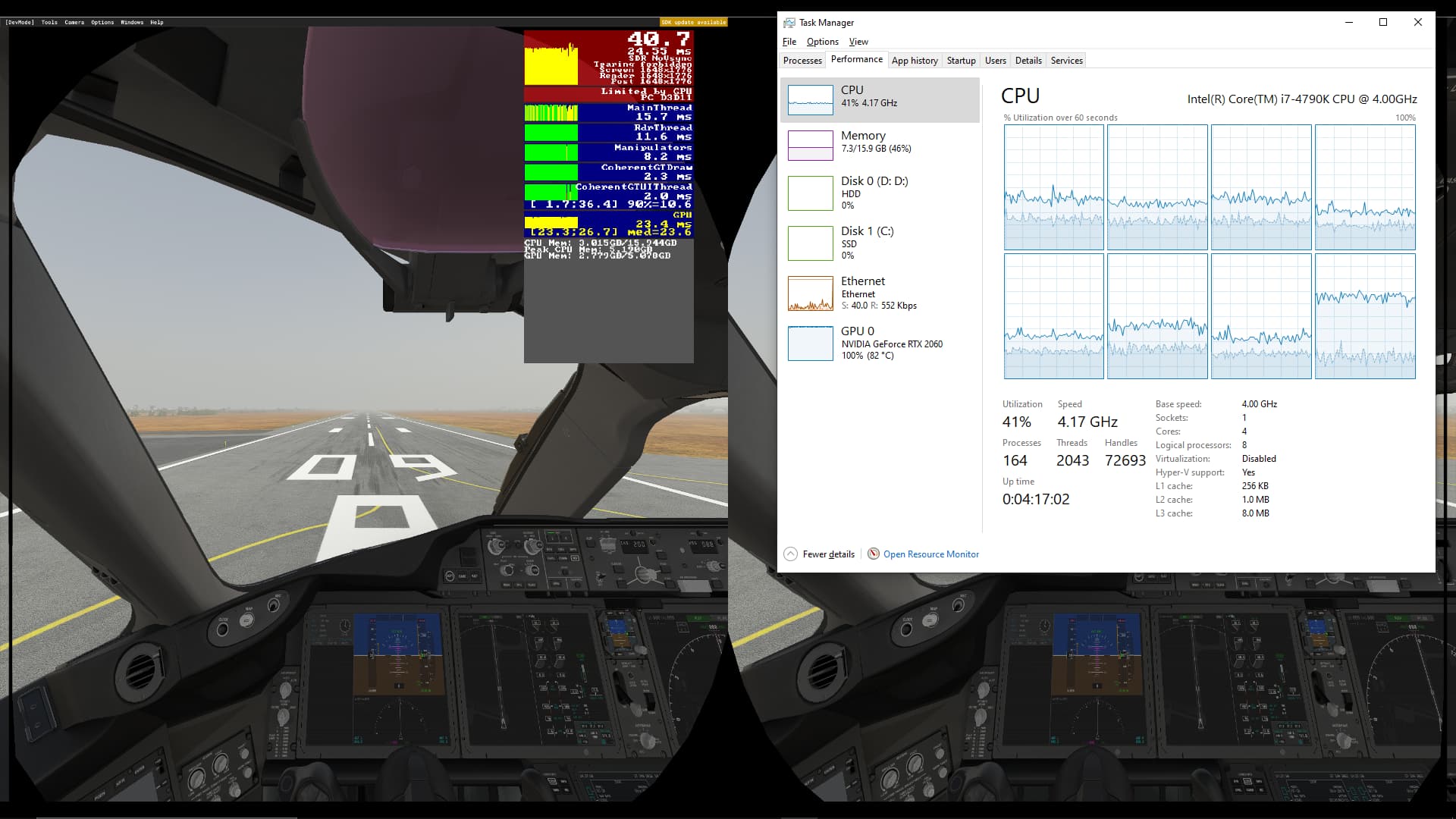Open the View menu in Task Manager
The width and height of the screenshot is (1456, 819).
(858, 42)
